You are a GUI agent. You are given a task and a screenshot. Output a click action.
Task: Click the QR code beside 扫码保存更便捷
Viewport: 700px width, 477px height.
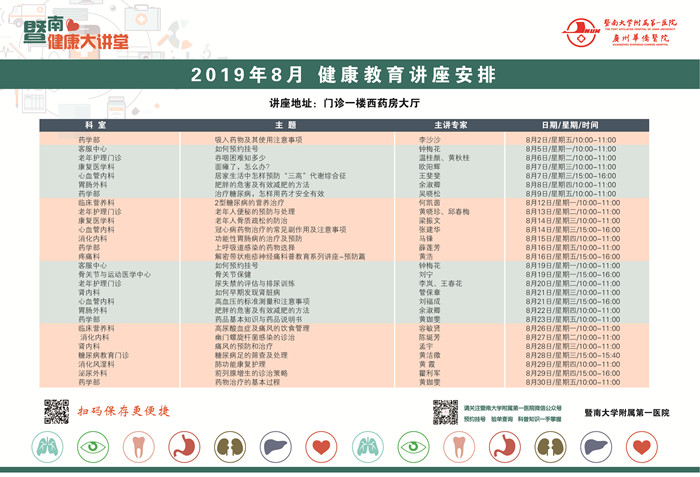[x=56, y=411]
